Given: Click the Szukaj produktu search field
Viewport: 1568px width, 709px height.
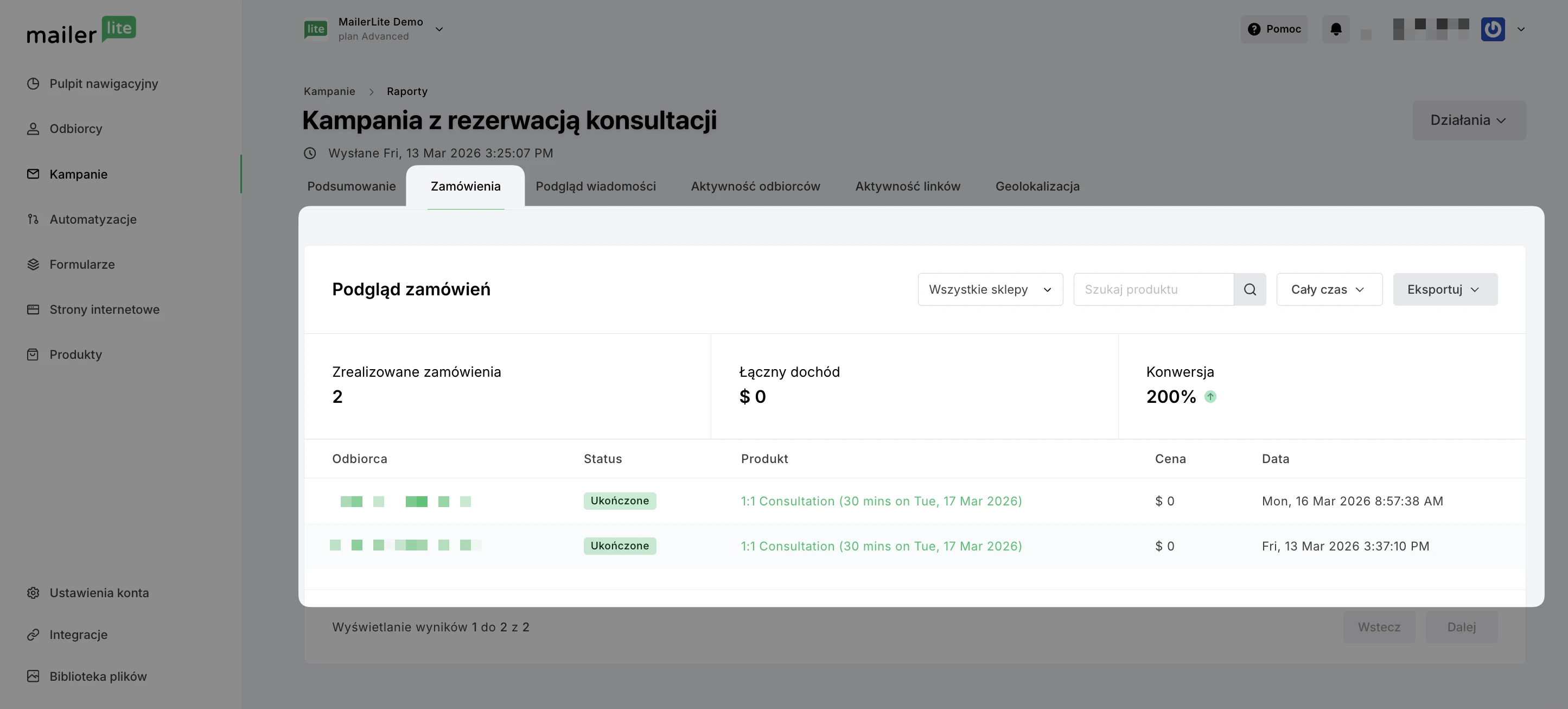Looking at the screenshot, I should click(1153, 289).
